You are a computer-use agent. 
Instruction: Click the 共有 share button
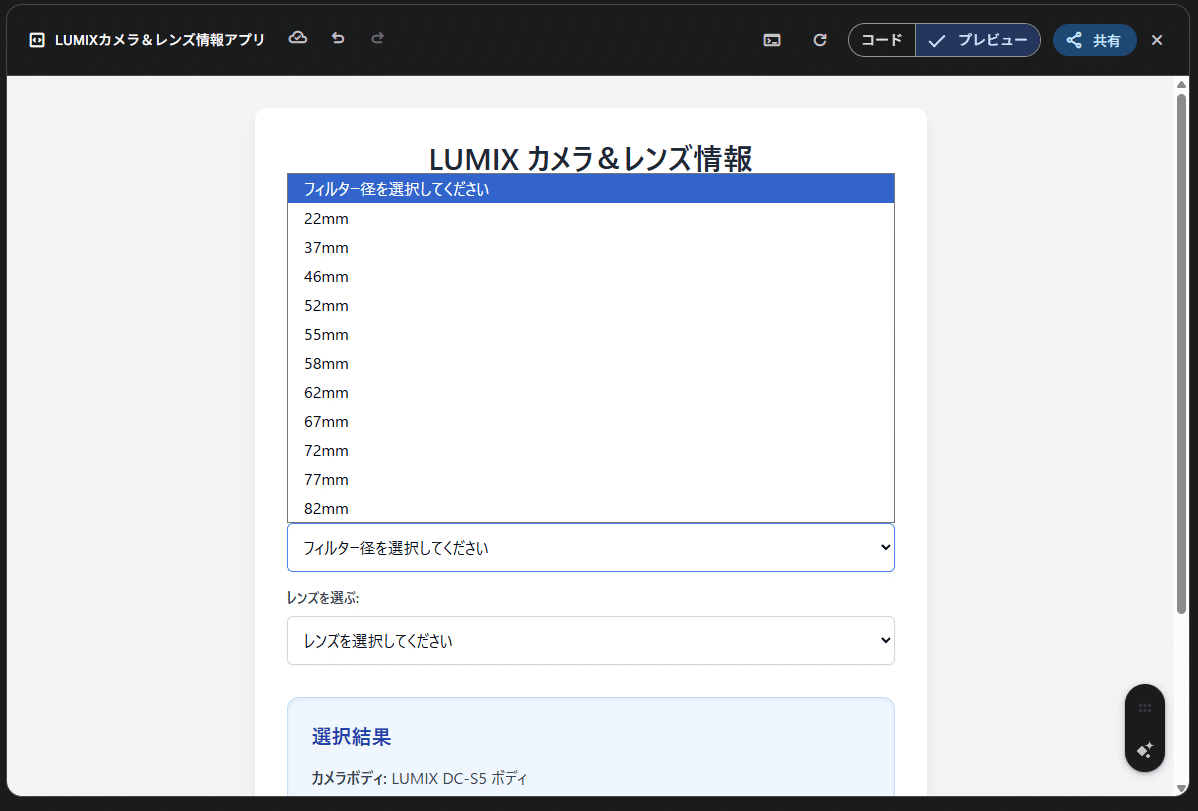[1094, 40]
